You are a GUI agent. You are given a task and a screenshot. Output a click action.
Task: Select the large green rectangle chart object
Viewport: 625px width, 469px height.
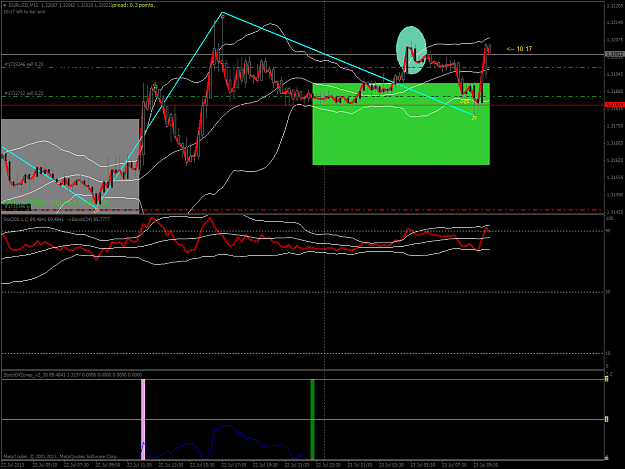401,124
